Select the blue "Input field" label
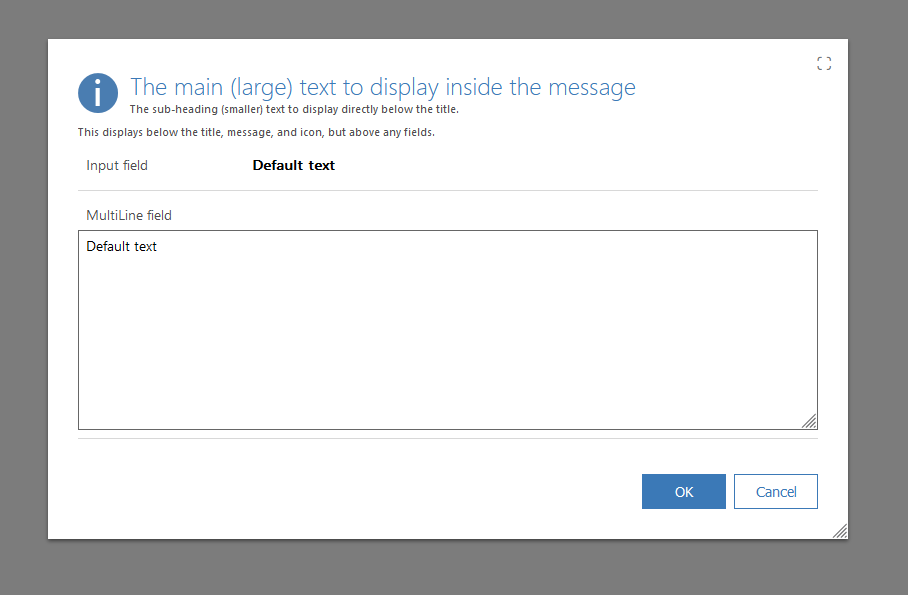The height and width of the screenshot is (595, 908). tap(117, 165)
